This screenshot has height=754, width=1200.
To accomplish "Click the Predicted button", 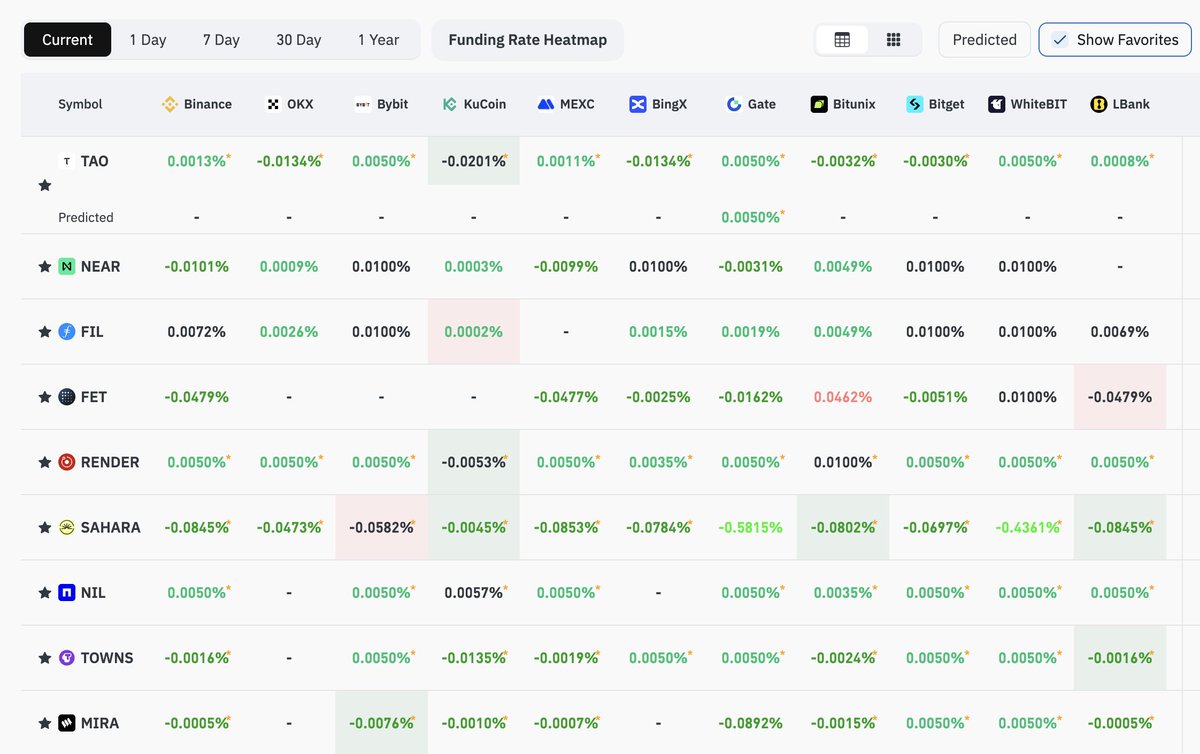I will click(x=984, y=40).
